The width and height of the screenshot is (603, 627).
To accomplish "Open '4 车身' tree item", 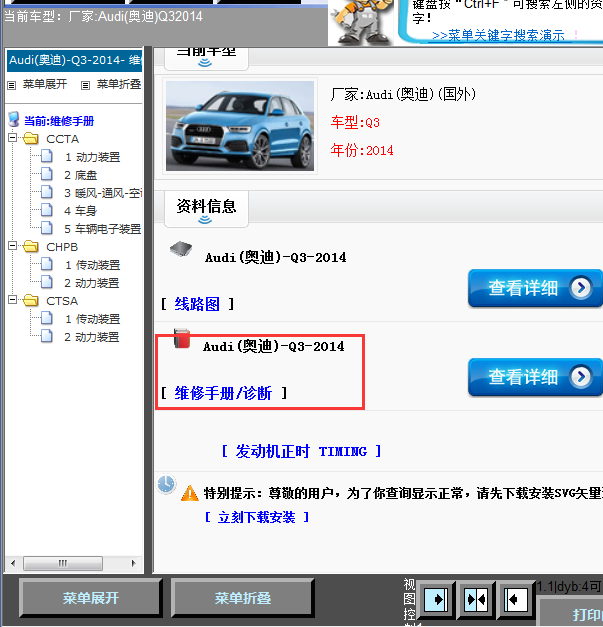I will click(81, 211).
